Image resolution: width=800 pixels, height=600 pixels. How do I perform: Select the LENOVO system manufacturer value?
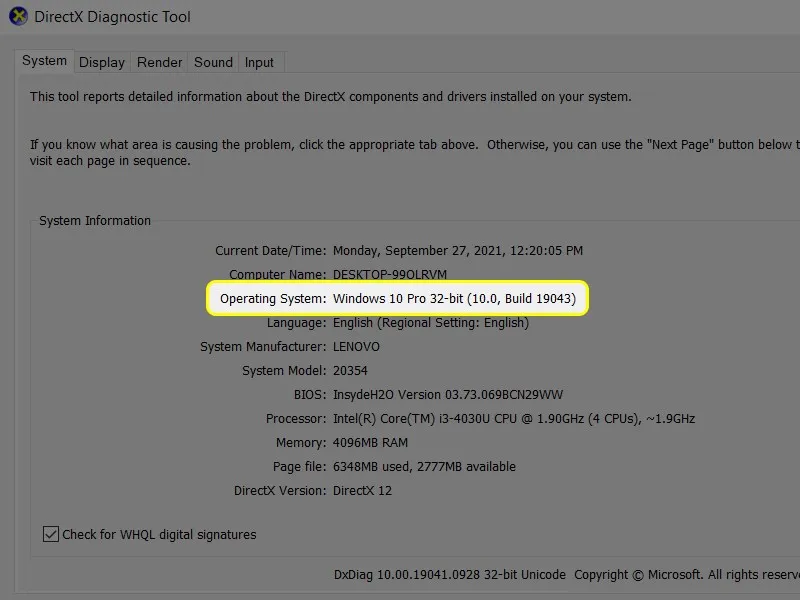[356, 347]
